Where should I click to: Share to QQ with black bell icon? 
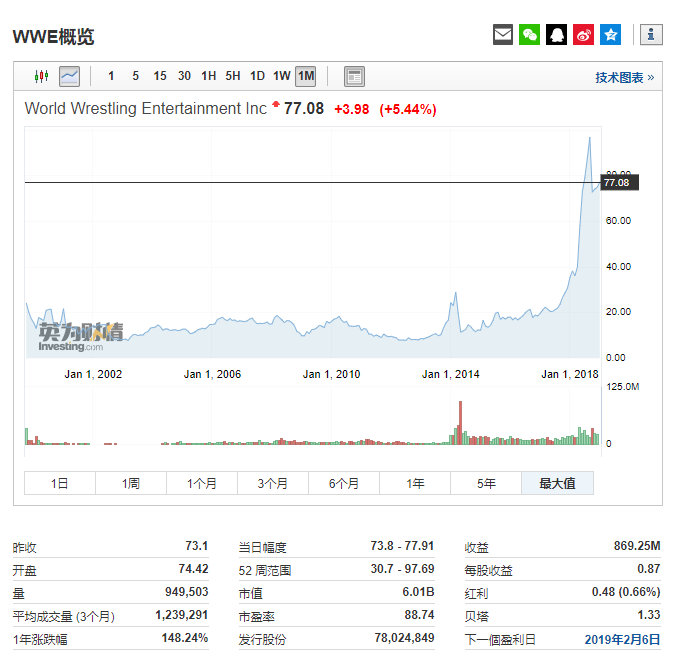pyautogui.click(x=557, y=34)
